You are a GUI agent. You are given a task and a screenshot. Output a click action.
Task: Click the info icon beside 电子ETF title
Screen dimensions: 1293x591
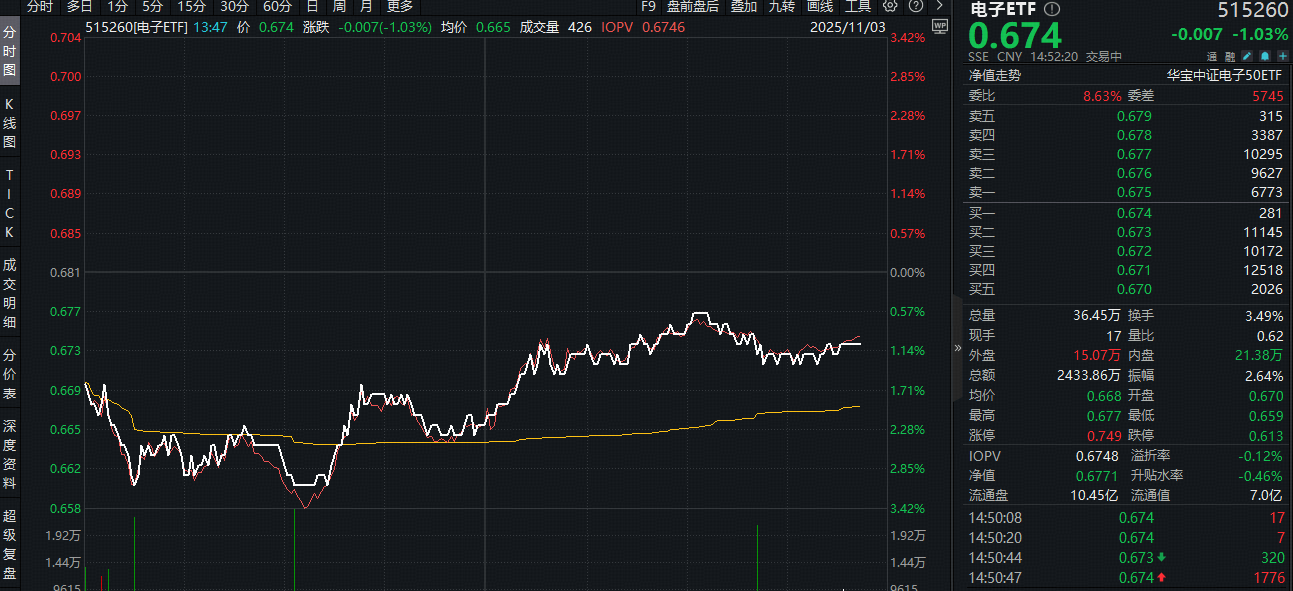coord(1051,9)
